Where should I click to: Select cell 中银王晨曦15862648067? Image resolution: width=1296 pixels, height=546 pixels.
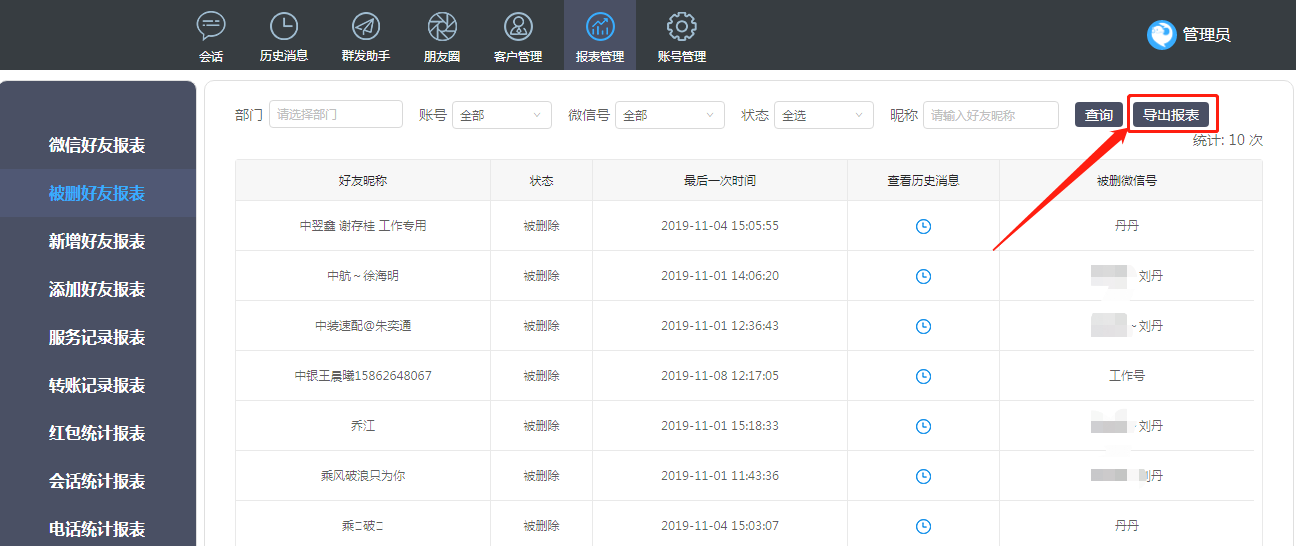363,376
